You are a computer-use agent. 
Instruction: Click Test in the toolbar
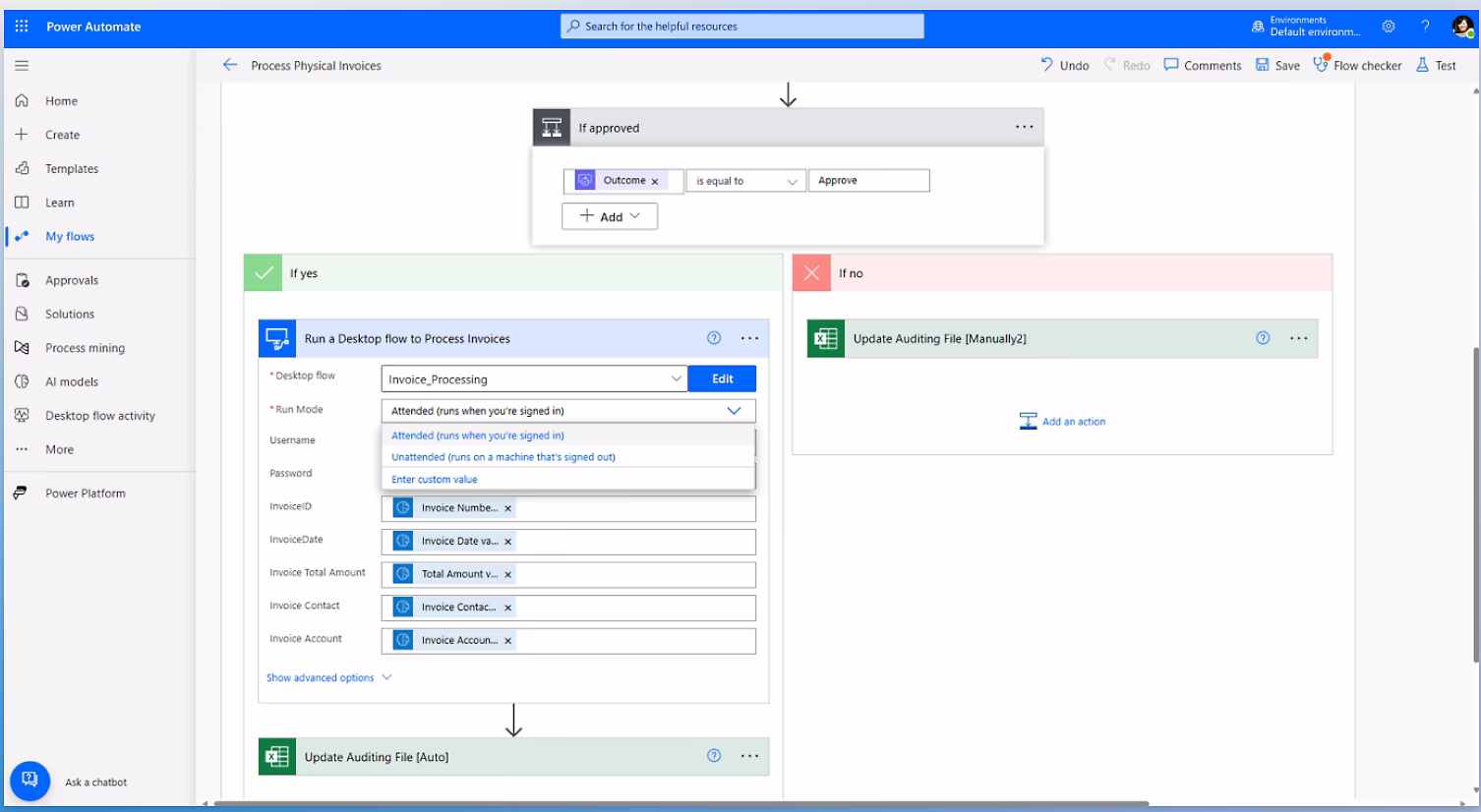click(x=1436, y=65)
